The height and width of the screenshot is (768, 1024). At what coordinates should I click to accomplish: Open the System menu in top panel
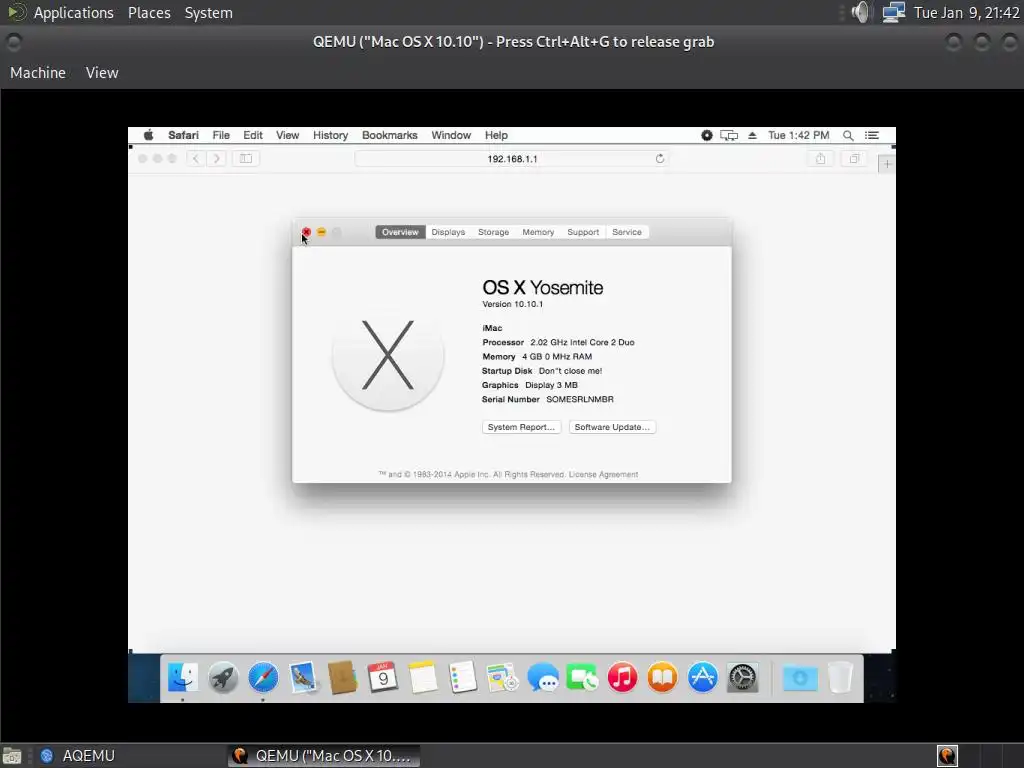[208, 13]
